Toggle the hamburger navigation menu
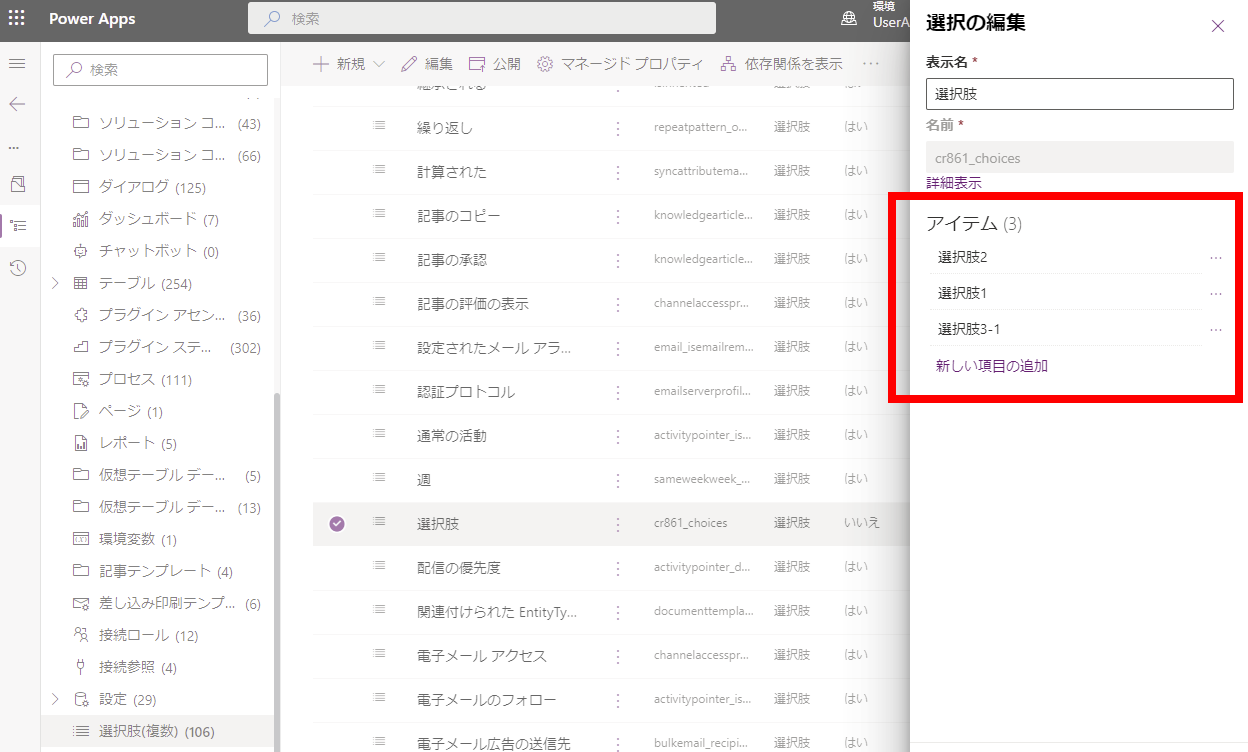The height and width of the screenshot is (752, 1248). pos(17,64)
